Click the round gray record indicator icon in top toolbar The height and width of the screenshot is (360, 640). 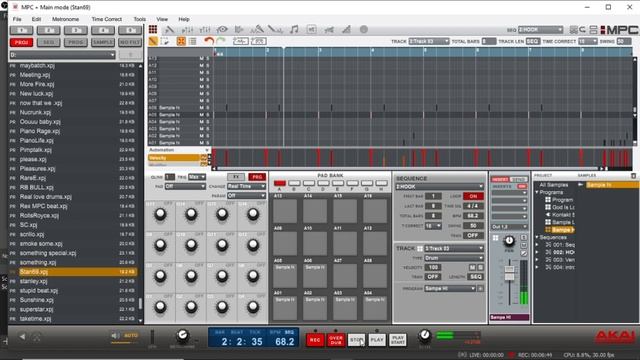(x=364, y=29)
